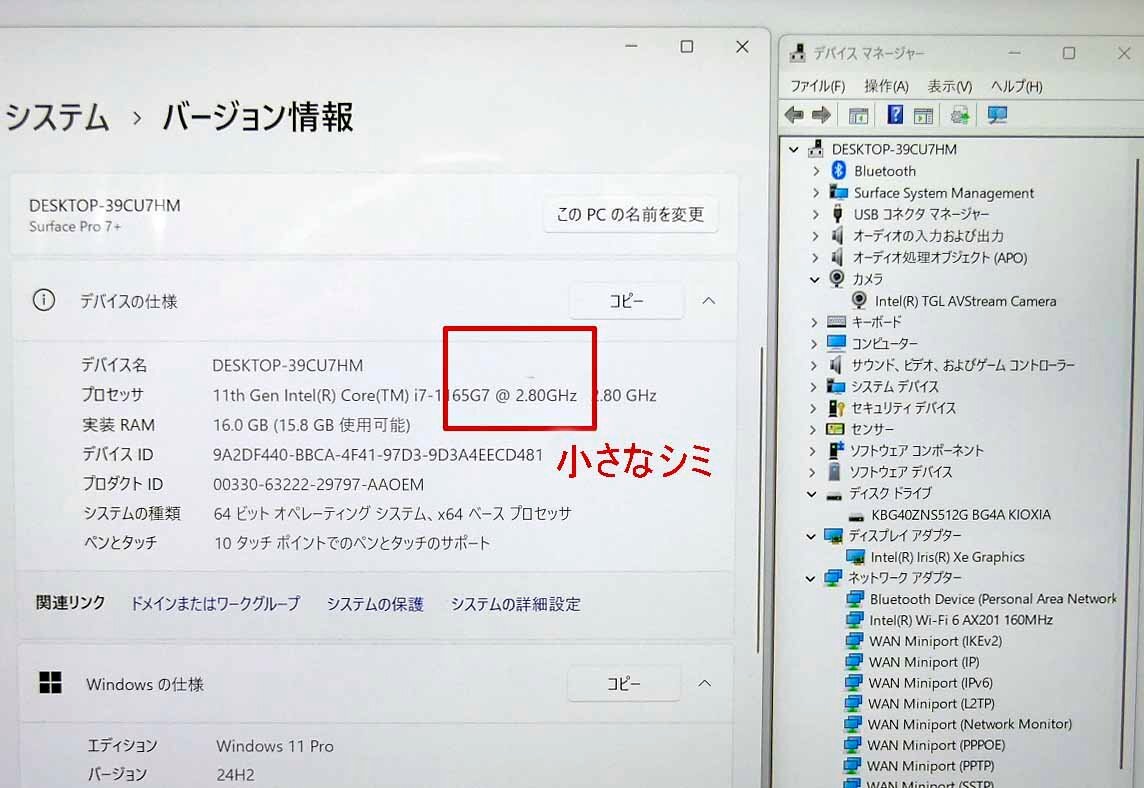Expand the キーボード category
This screenshot has height=788, width=1144.
pyautogui.click(x=814, y=322)
